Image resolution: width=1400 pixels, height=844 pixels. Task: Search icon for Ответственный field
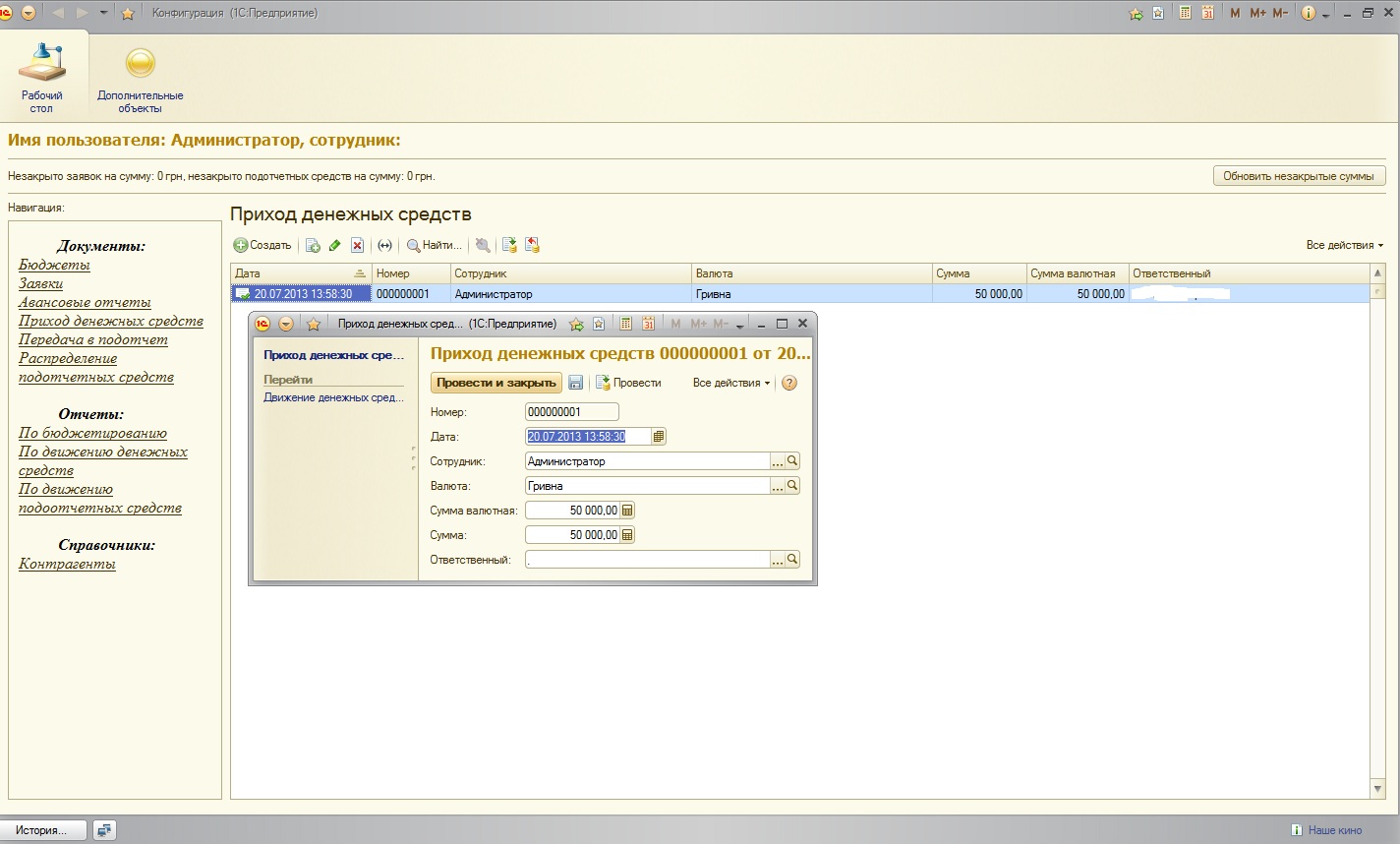click(x=792, y=559)
